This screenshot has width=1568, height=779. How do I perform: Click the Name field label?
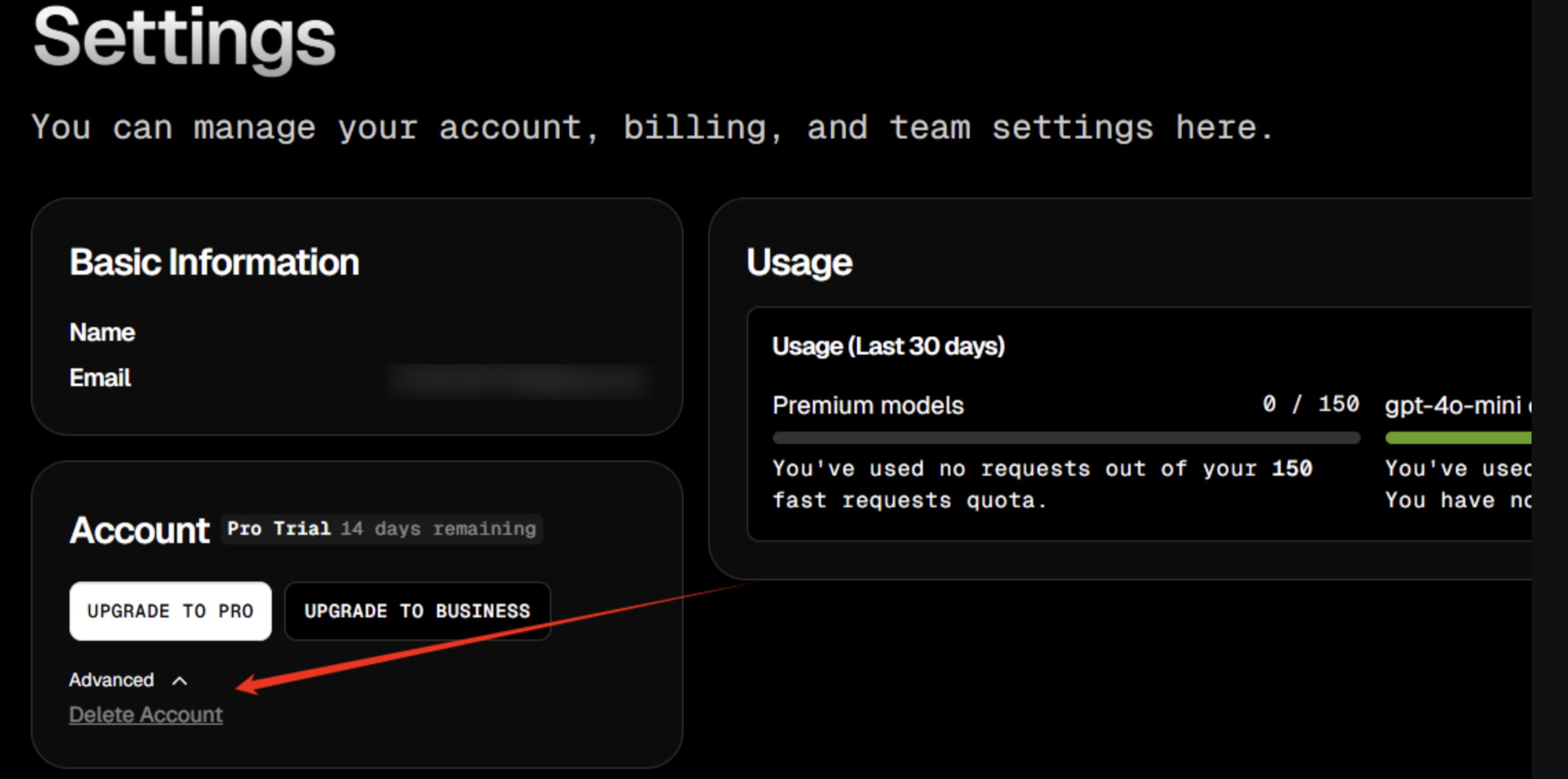(102, 332)
